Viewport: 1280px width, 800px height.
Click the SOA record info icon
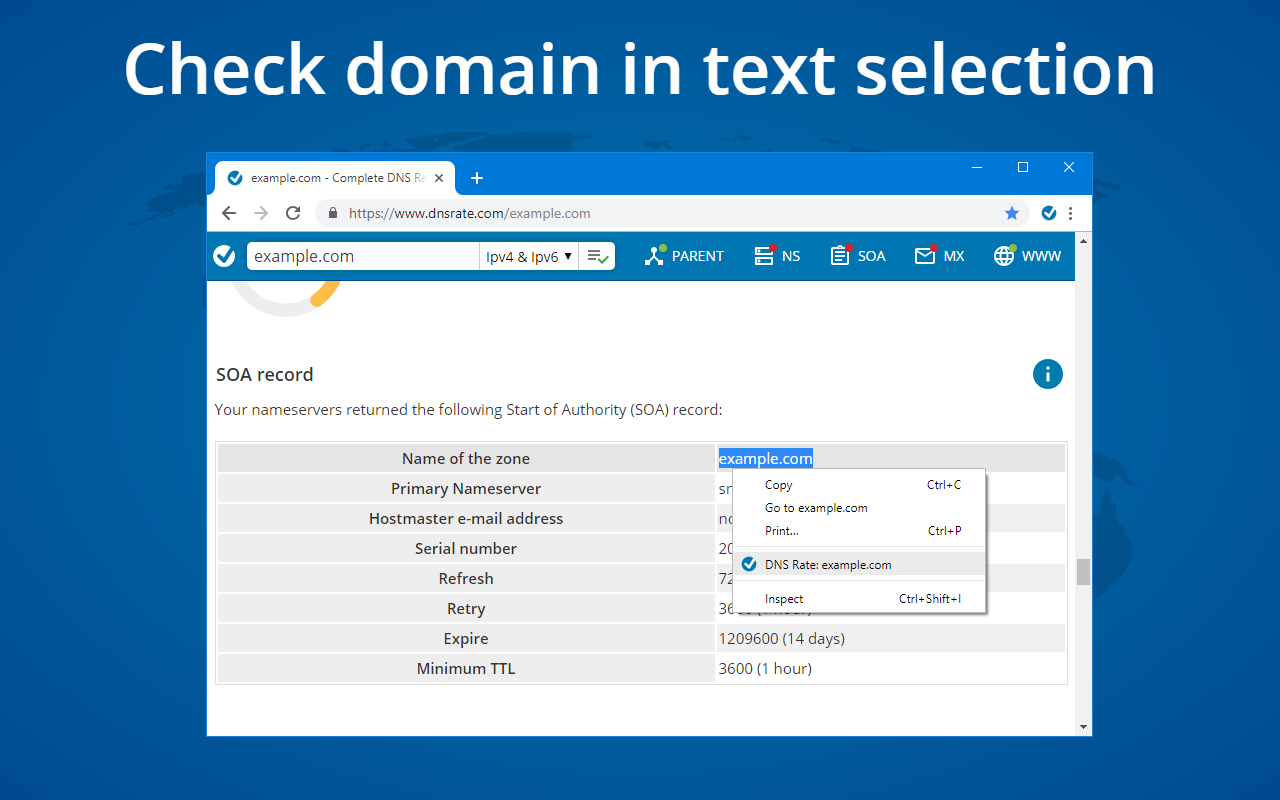tap(1048, 375)
